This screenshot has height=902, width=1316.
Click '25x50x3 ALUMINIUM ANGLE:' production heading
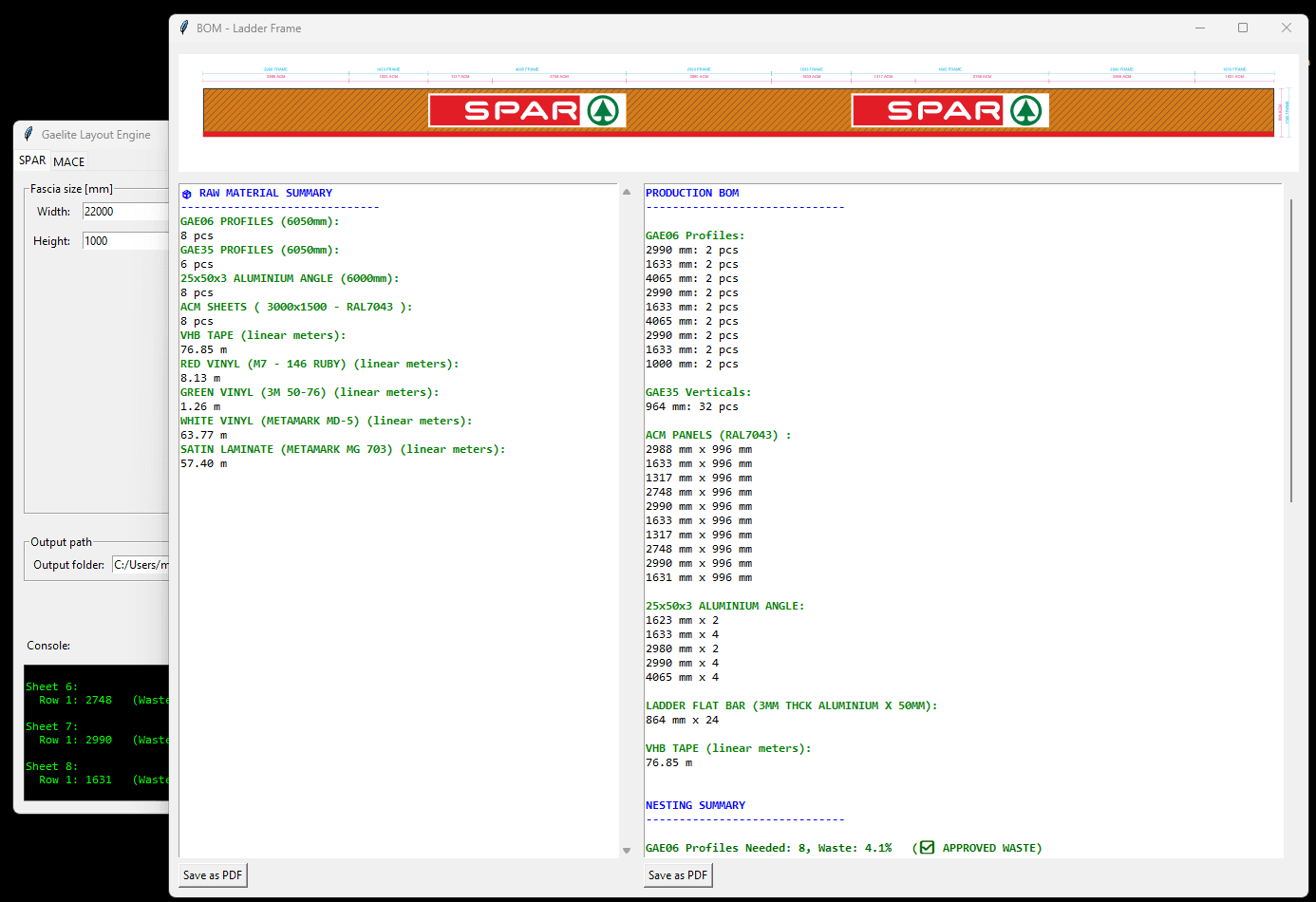point(725,606)
